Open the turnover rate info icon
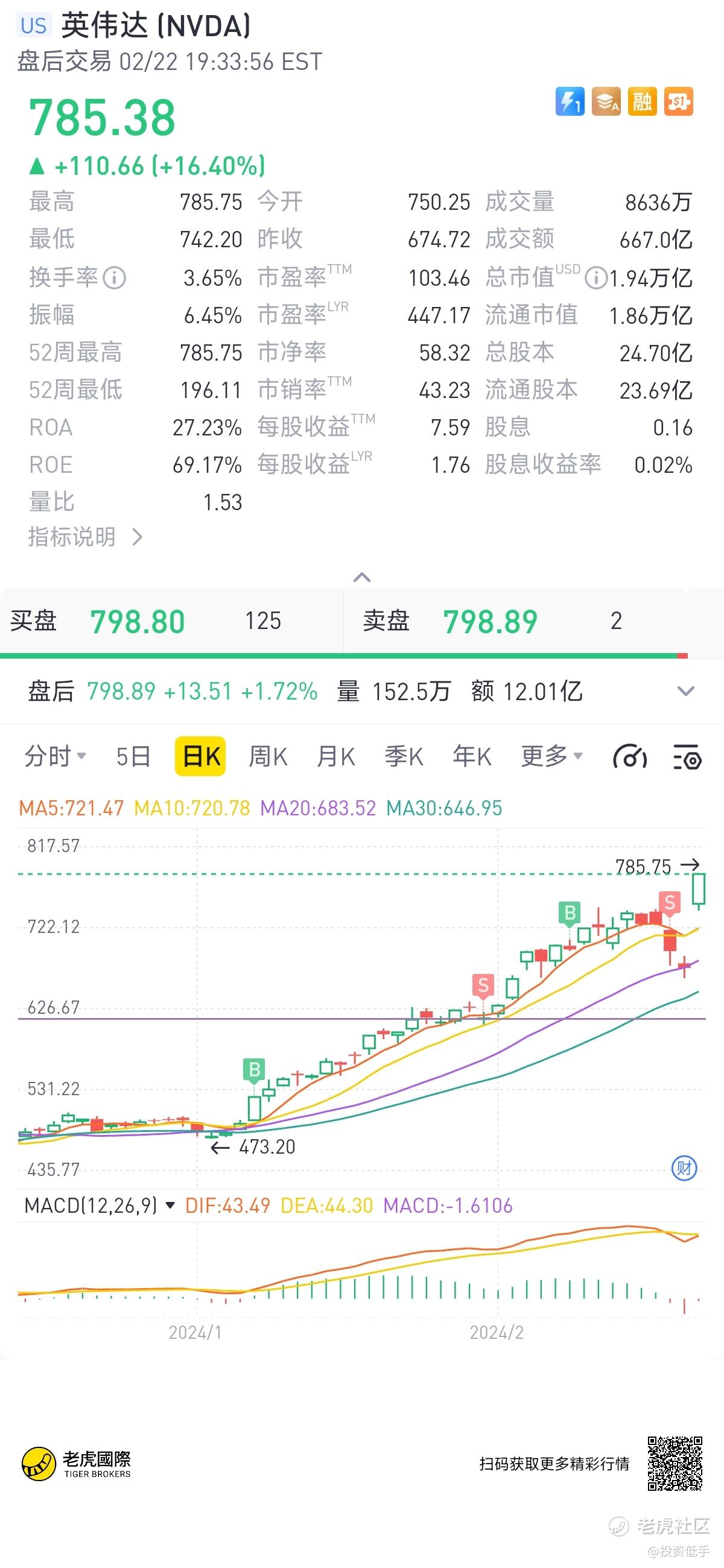724x1568 pixels. click(x=115, y=278)
